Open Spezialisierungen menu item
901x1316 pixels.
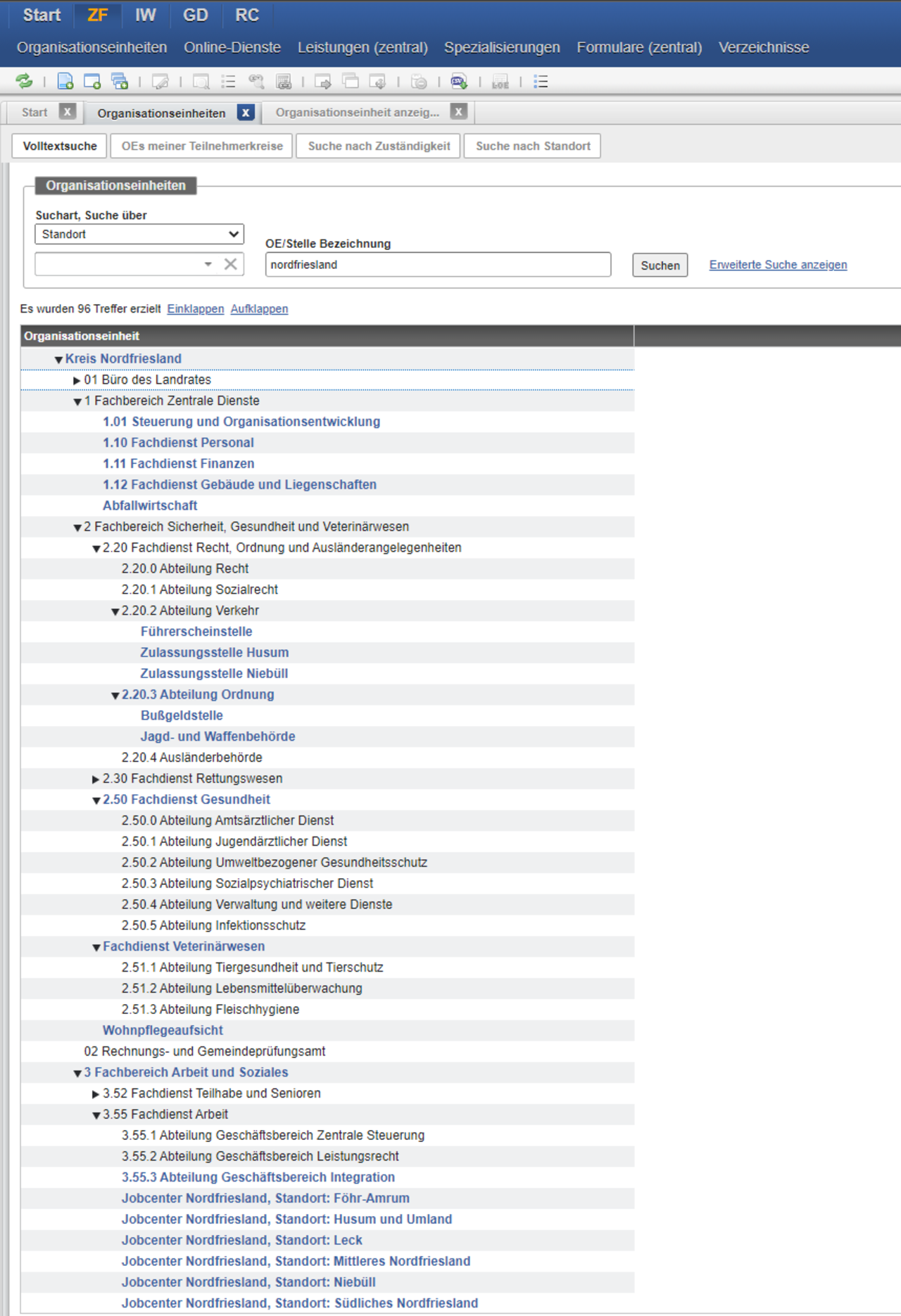(502, 47)
